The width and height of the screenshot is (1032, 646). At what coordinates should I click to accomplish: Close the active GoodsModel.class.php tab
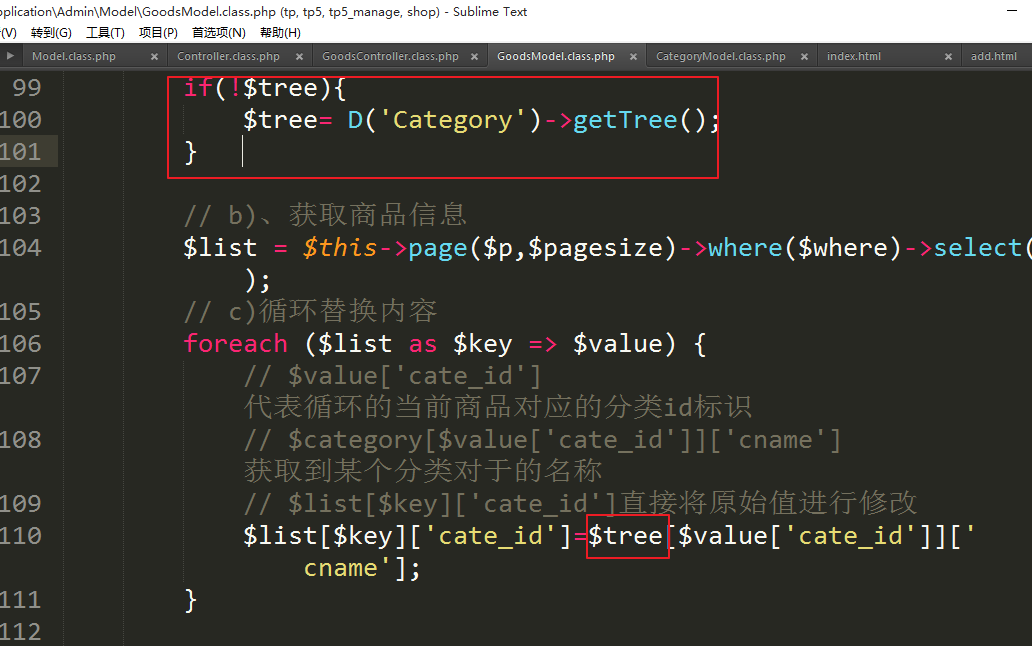[633, 57]
